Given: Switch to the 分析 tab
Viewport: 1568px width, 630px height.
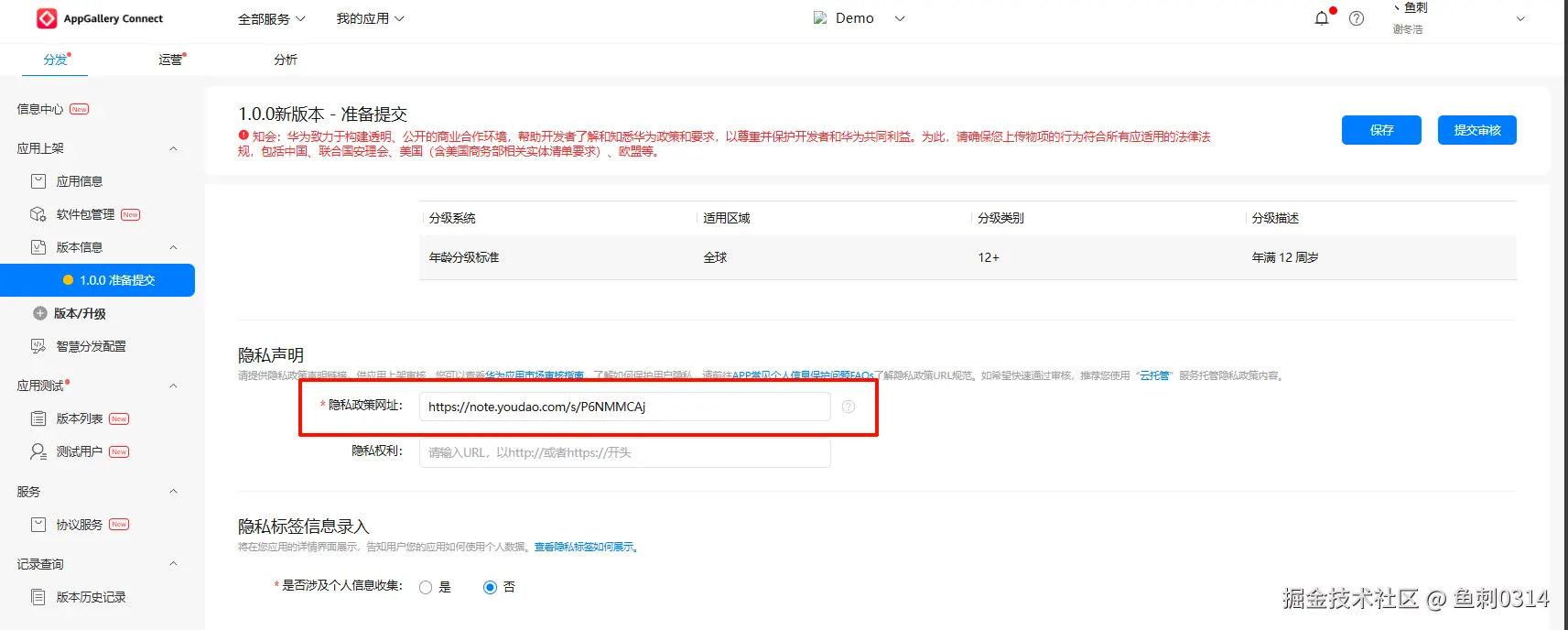Looking at the screenshot, I should [x=286, y=60].
